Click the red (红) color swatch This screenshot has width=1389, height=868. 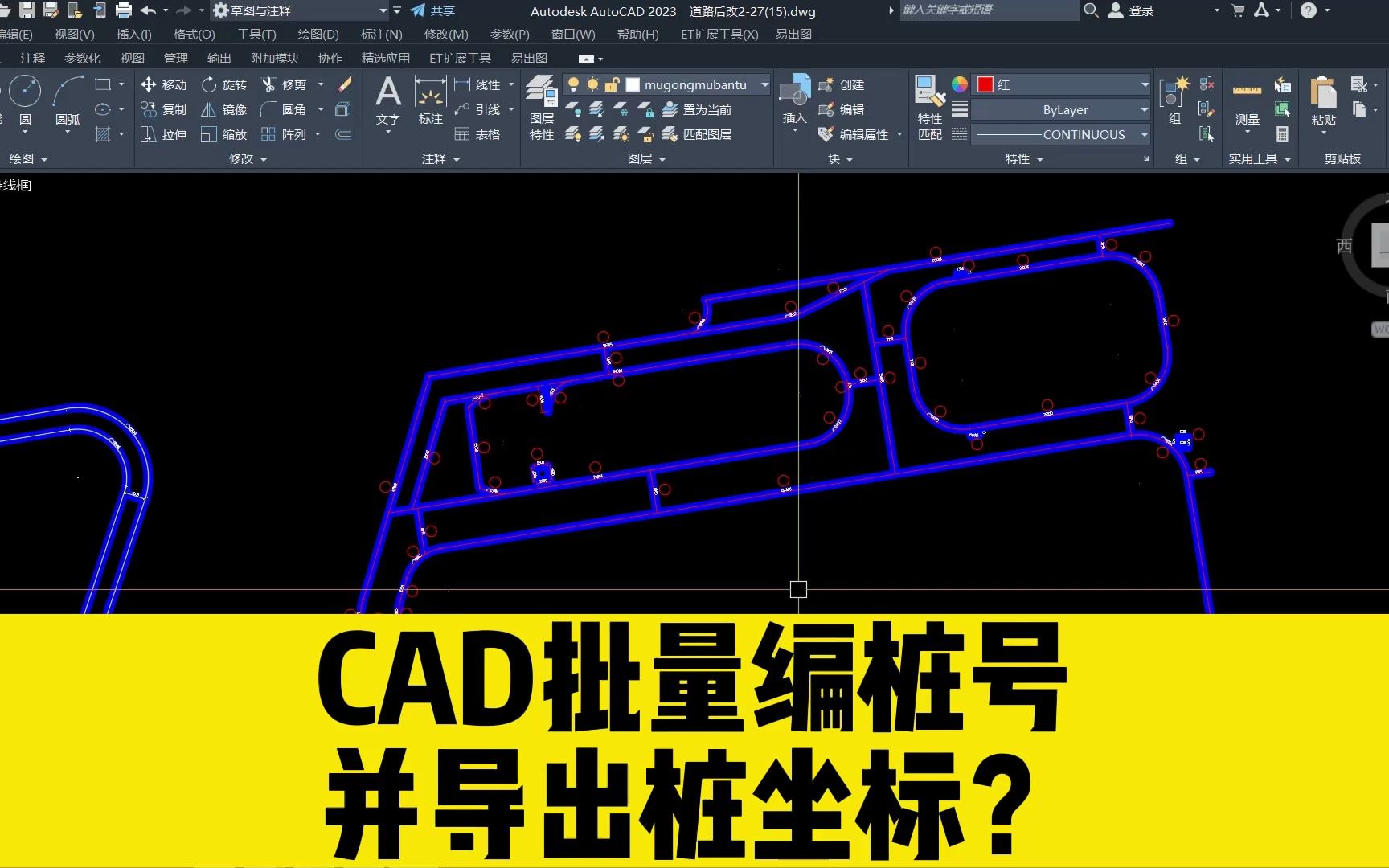tap(985, 84)
